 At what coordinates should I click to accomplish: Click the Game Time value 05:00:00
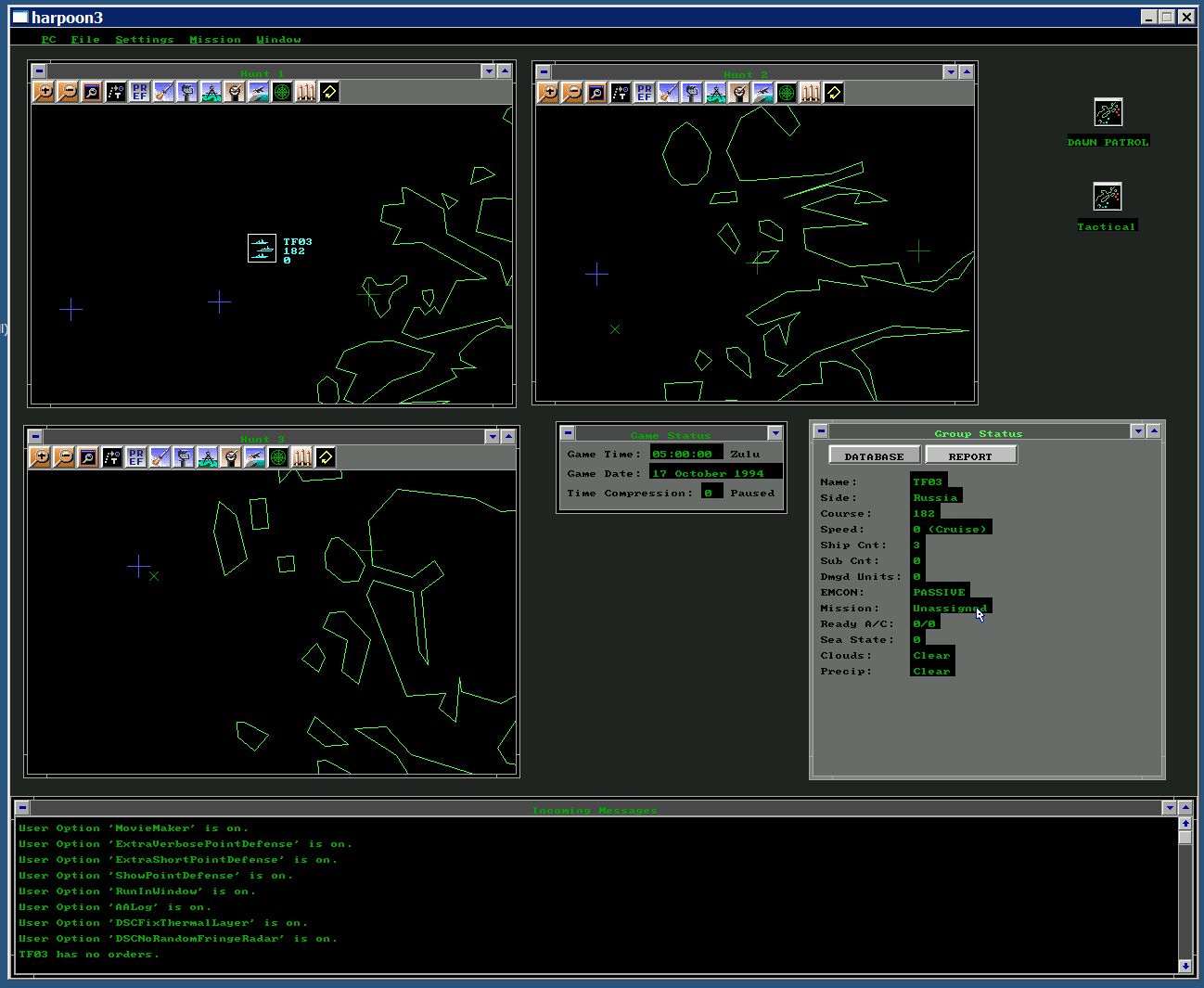[685, 454]
